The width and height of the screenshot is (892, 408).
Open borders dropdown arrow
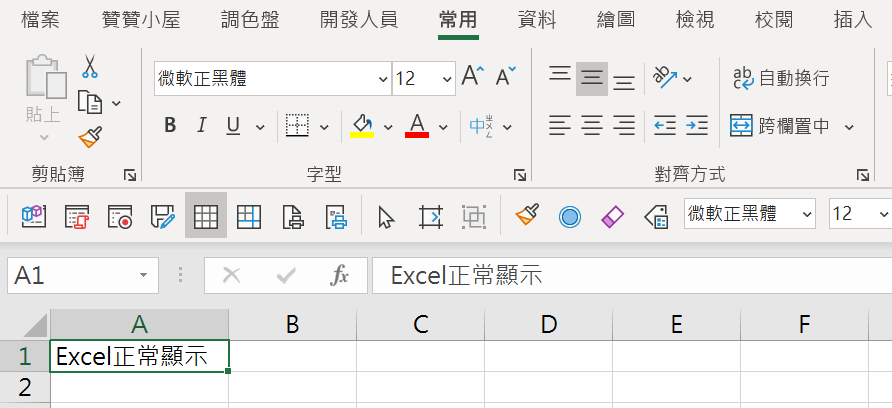click(324, 127)
